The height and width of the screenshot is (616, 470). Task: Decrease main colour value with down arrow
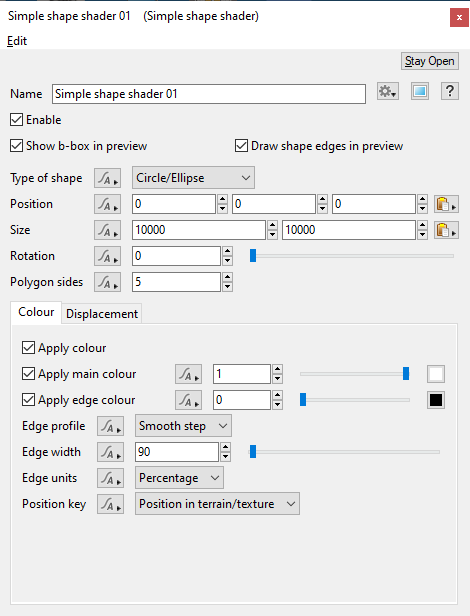click(277, 379)
